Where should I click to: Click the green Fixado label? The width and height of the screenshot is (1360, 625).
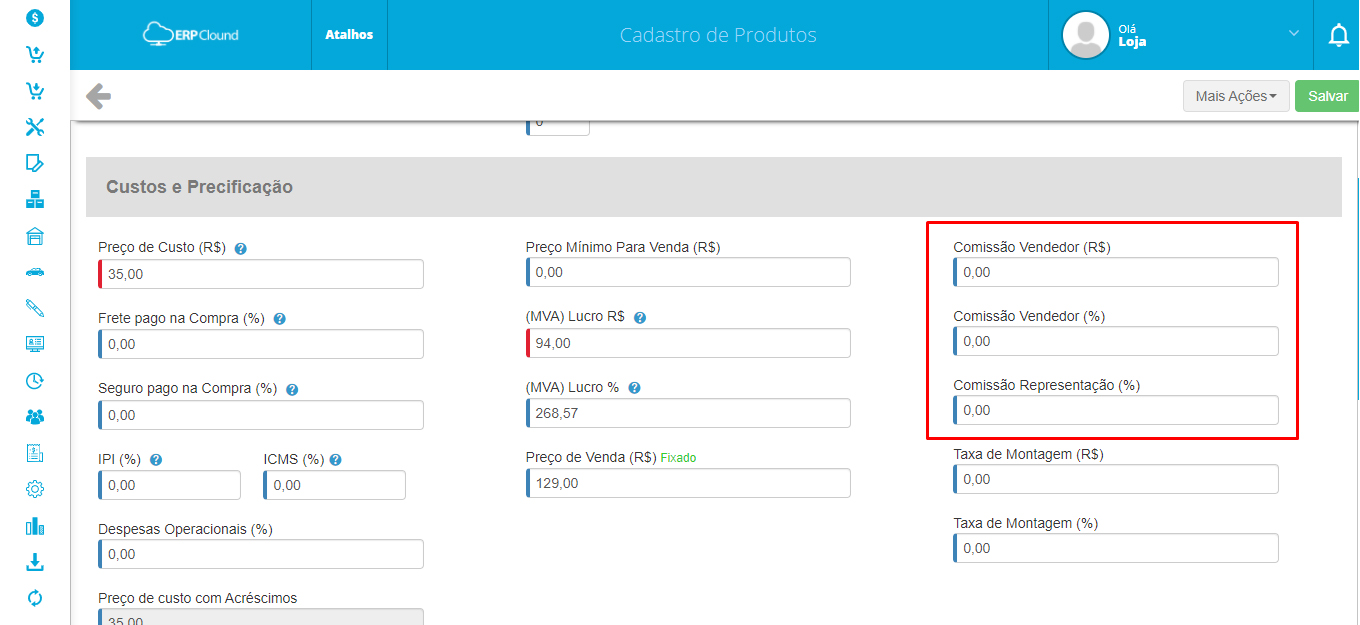point(678,458)
